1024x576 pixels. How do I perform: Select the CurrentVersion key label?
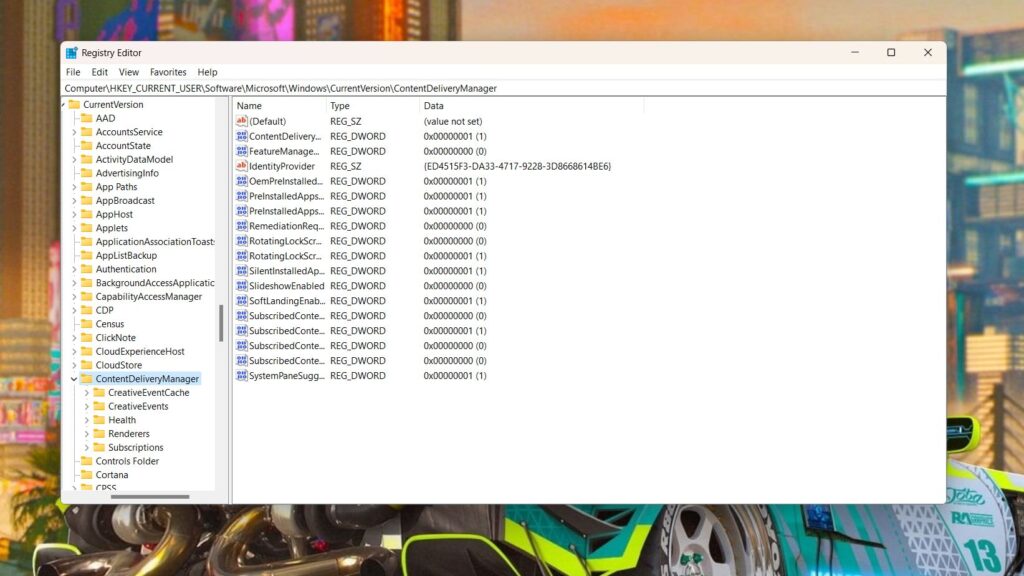pos(113,104)
